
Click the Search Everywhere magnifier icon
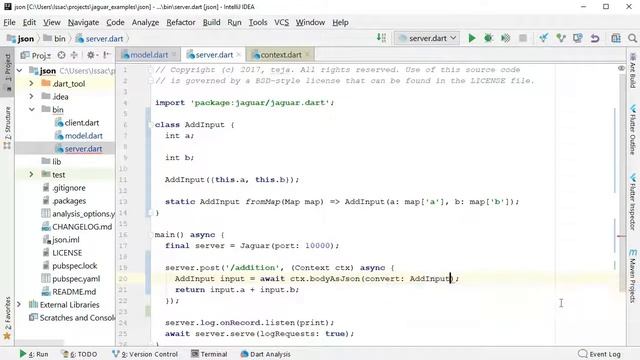tap(632, 38)
